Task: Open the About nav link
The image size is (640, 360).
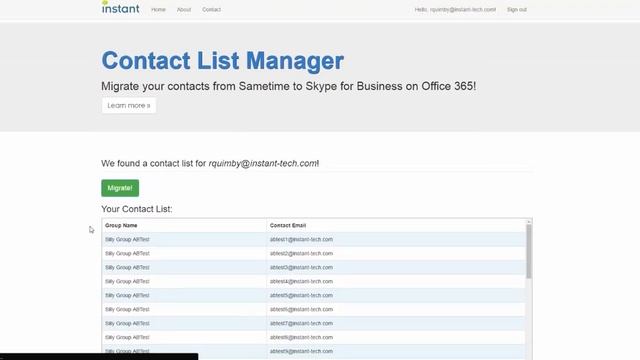Action: (184, 9)
